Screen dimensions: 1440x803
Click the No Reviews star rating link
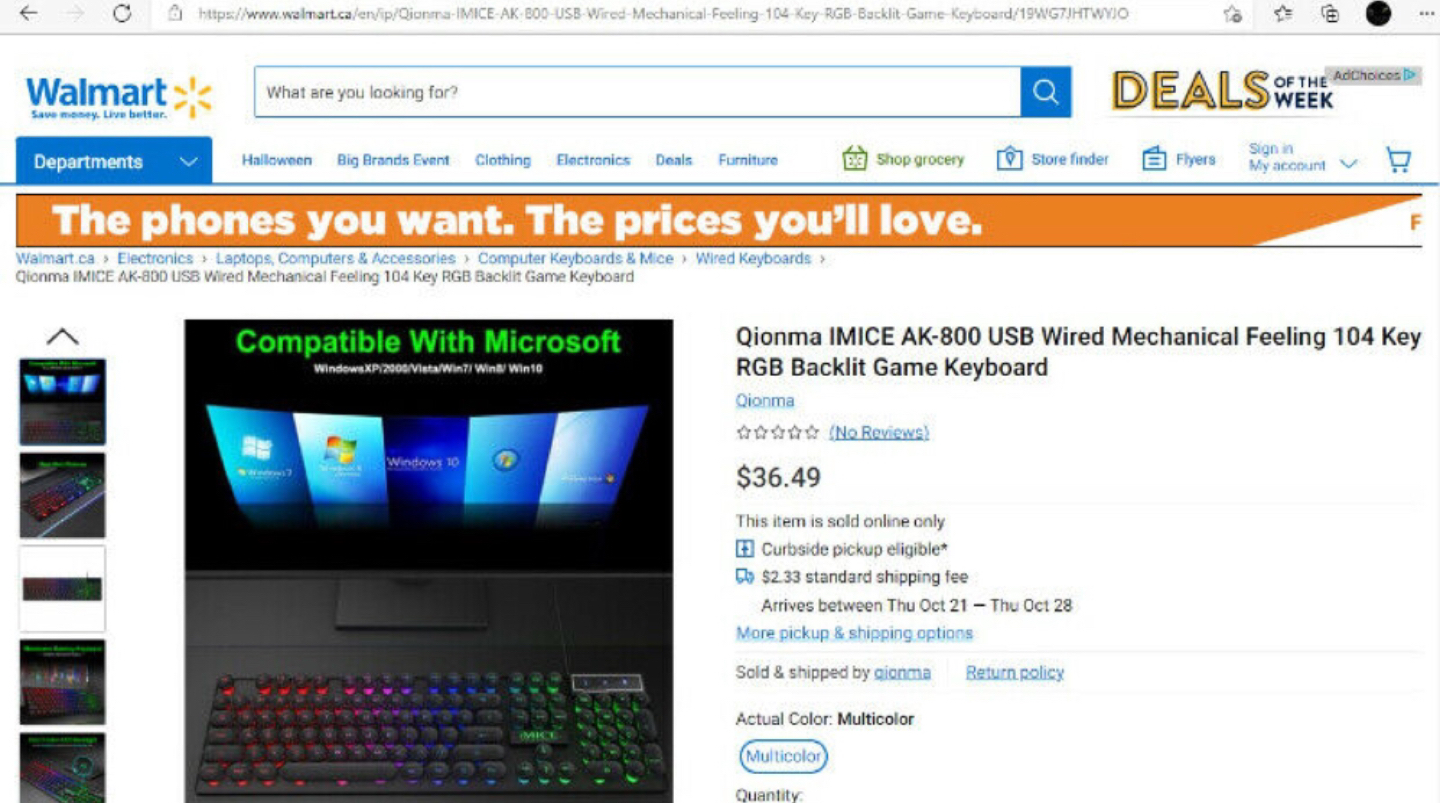pos(879,432)
